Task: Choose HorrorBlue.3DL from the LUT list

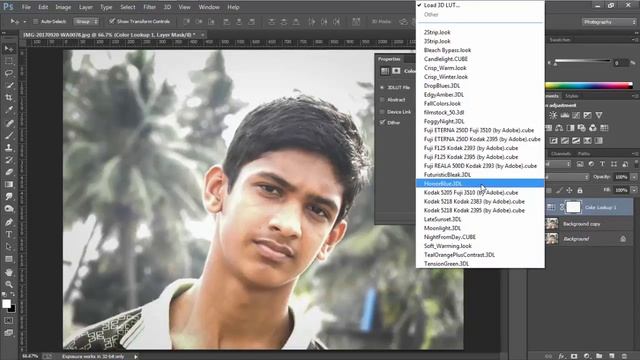Action: (x=480, y=184)
